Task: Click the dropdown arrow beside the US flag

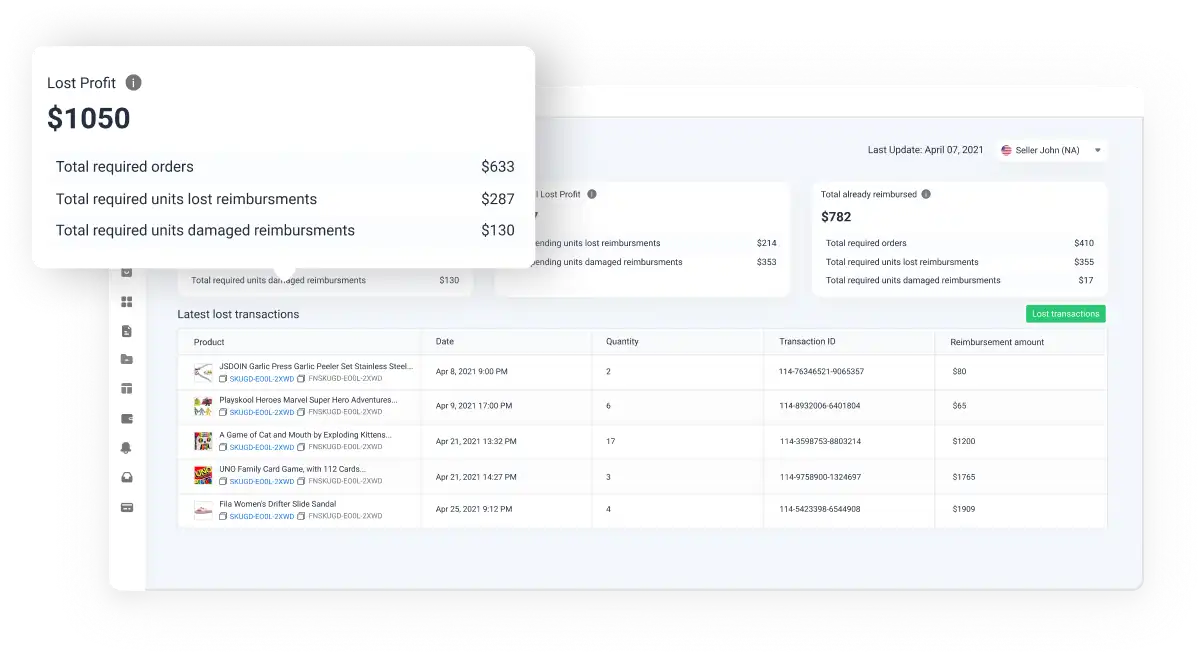Action: [1098, 150]
